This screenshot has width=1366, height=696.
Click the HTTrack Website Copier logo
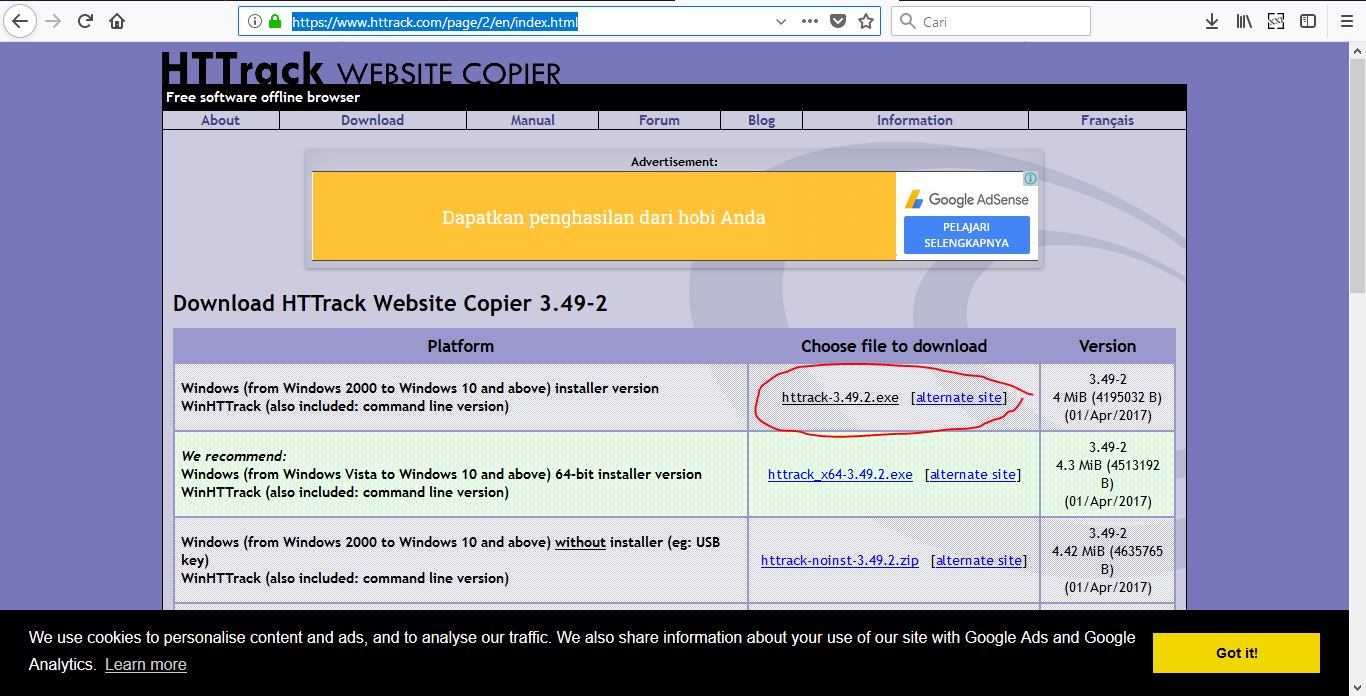click(361, 69)
